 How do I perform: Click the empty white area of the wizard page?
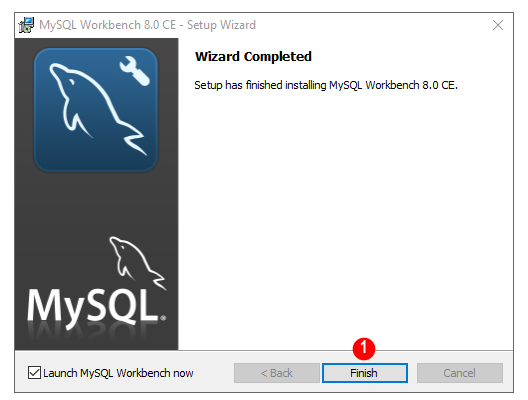[345, 219]
